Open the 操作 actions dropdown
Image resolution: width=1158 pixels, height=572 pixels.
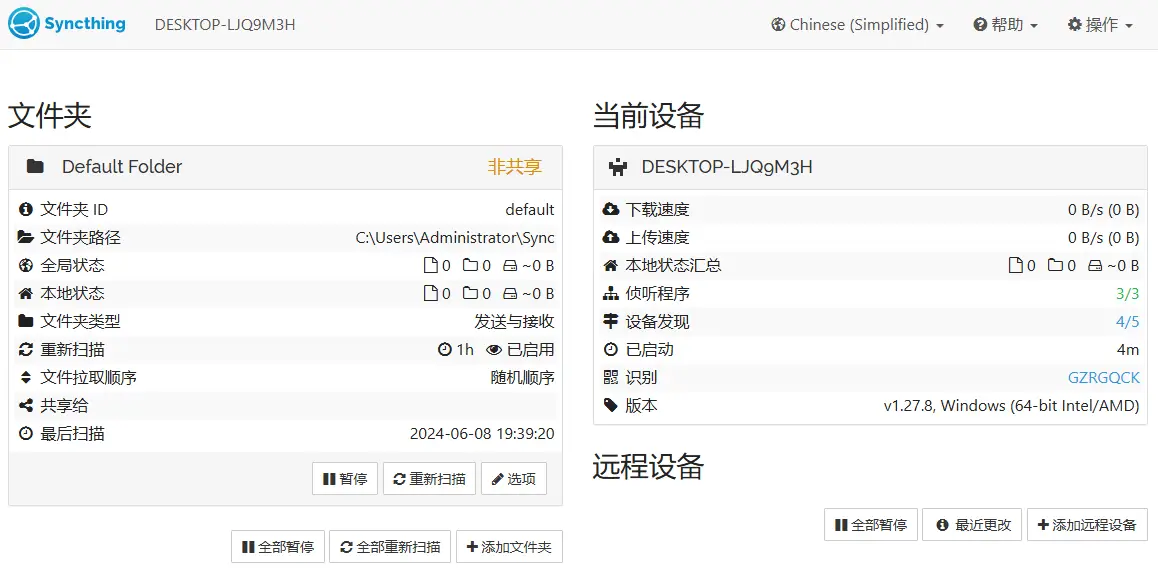[x=1100, y=25]
